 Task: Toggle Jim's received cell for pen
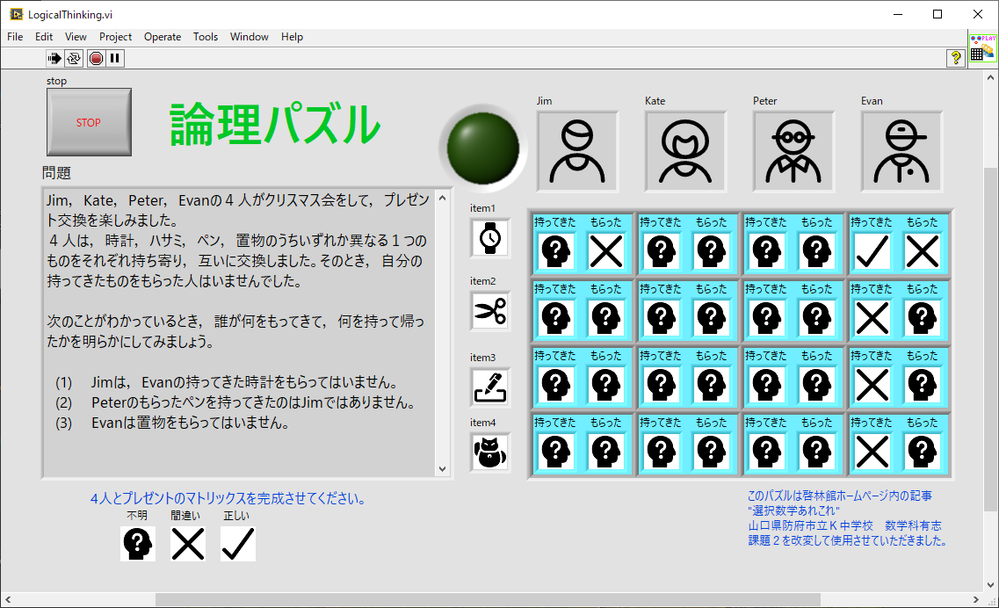(x=606, y=384)
